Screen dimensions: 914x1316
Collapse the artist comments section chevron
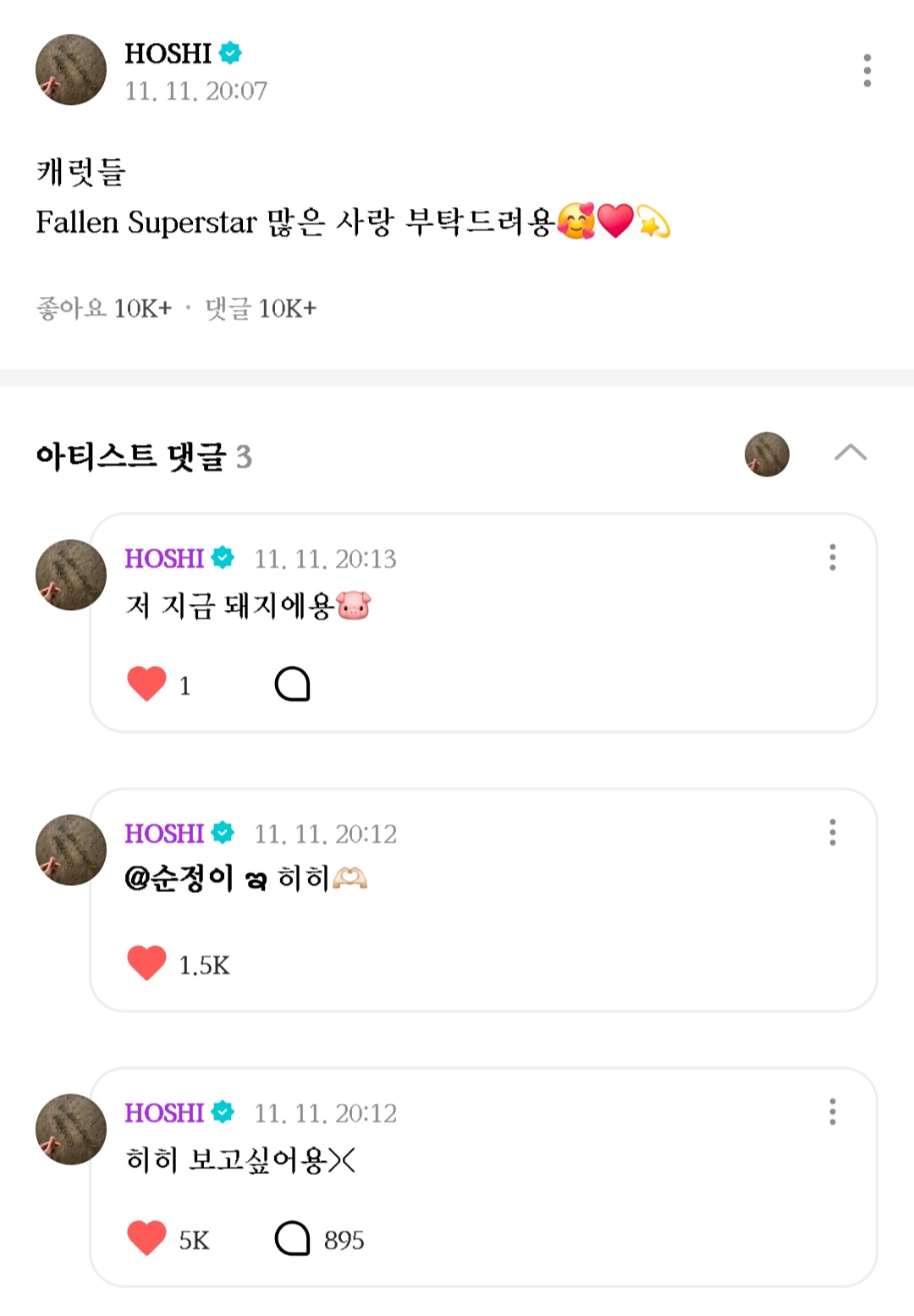(x=850, y=453)
